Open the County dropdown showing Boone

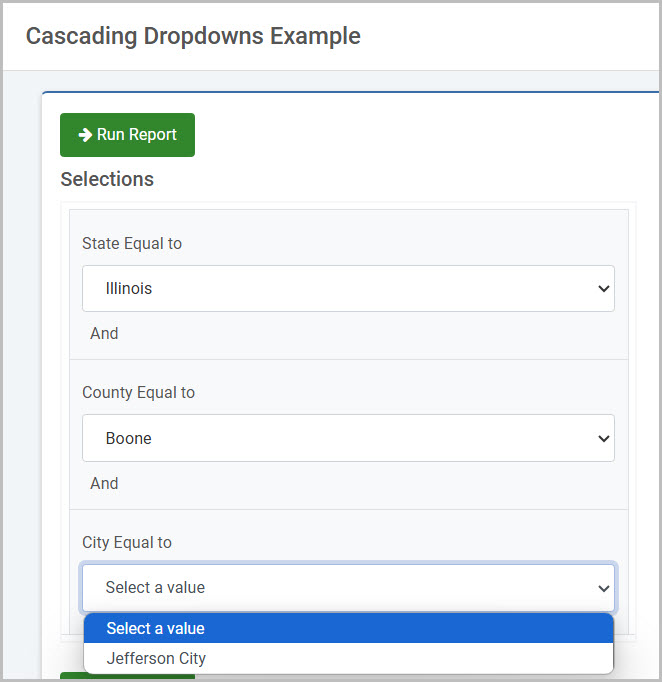(x=348, y=438)
